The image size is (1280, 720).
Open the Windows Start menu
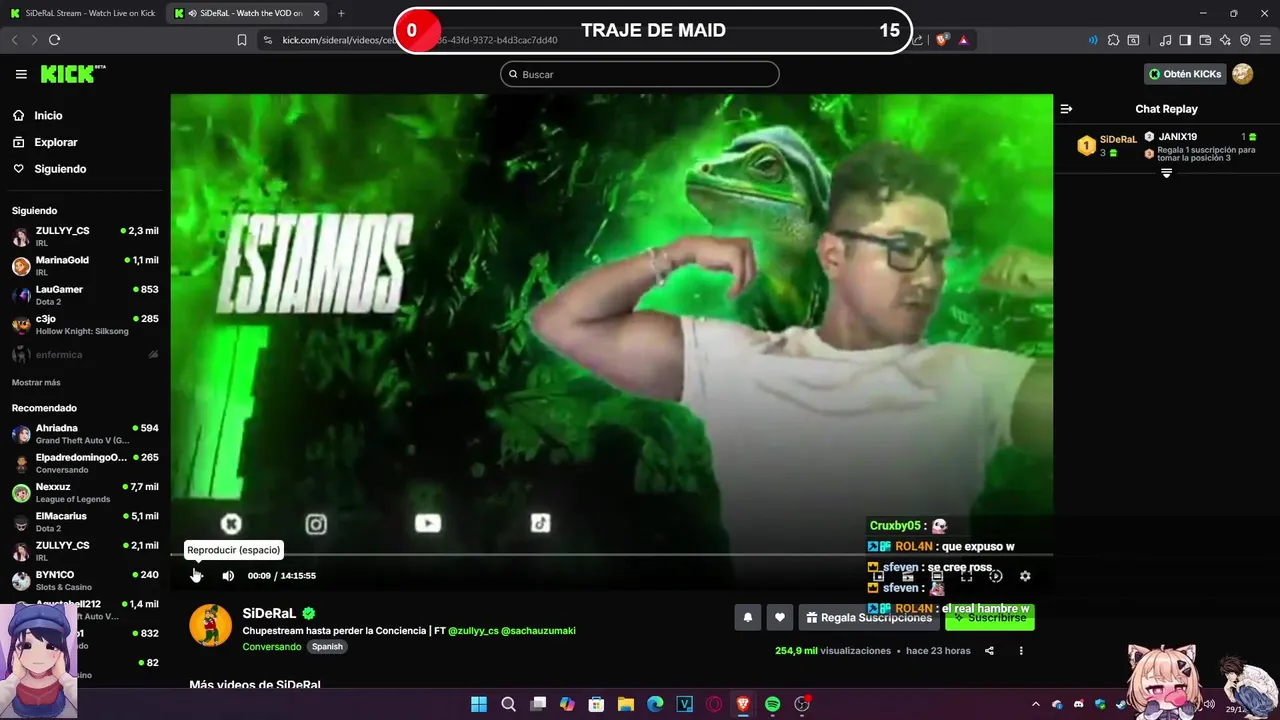pos(479,704)
